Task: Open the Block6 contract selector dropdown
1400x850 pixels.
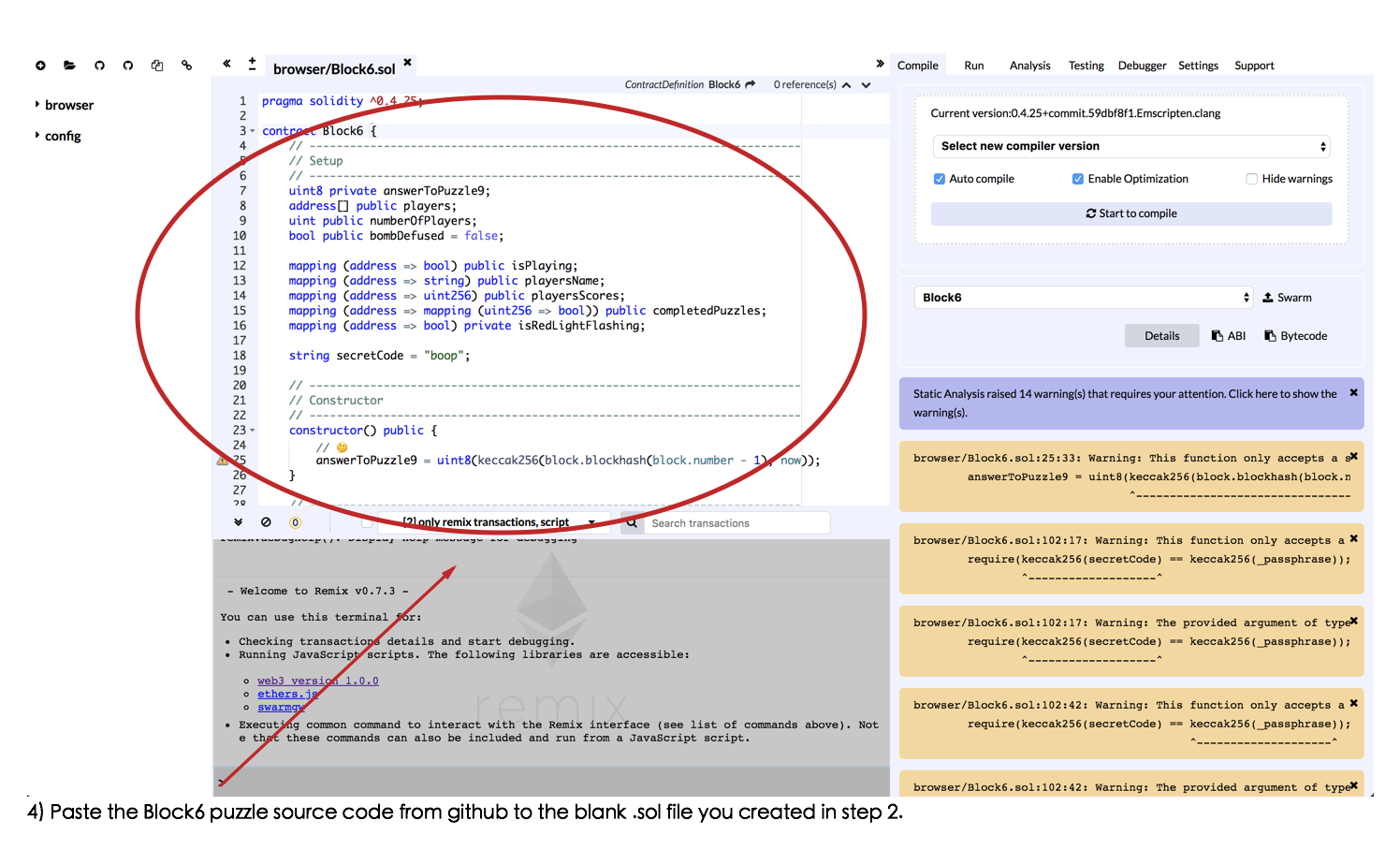Action: 1084,298
